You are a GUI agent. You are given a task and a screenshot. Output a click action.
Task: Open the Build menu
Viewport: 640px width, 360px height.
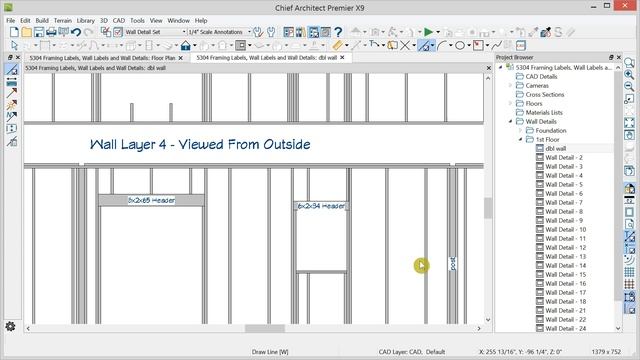42,20
